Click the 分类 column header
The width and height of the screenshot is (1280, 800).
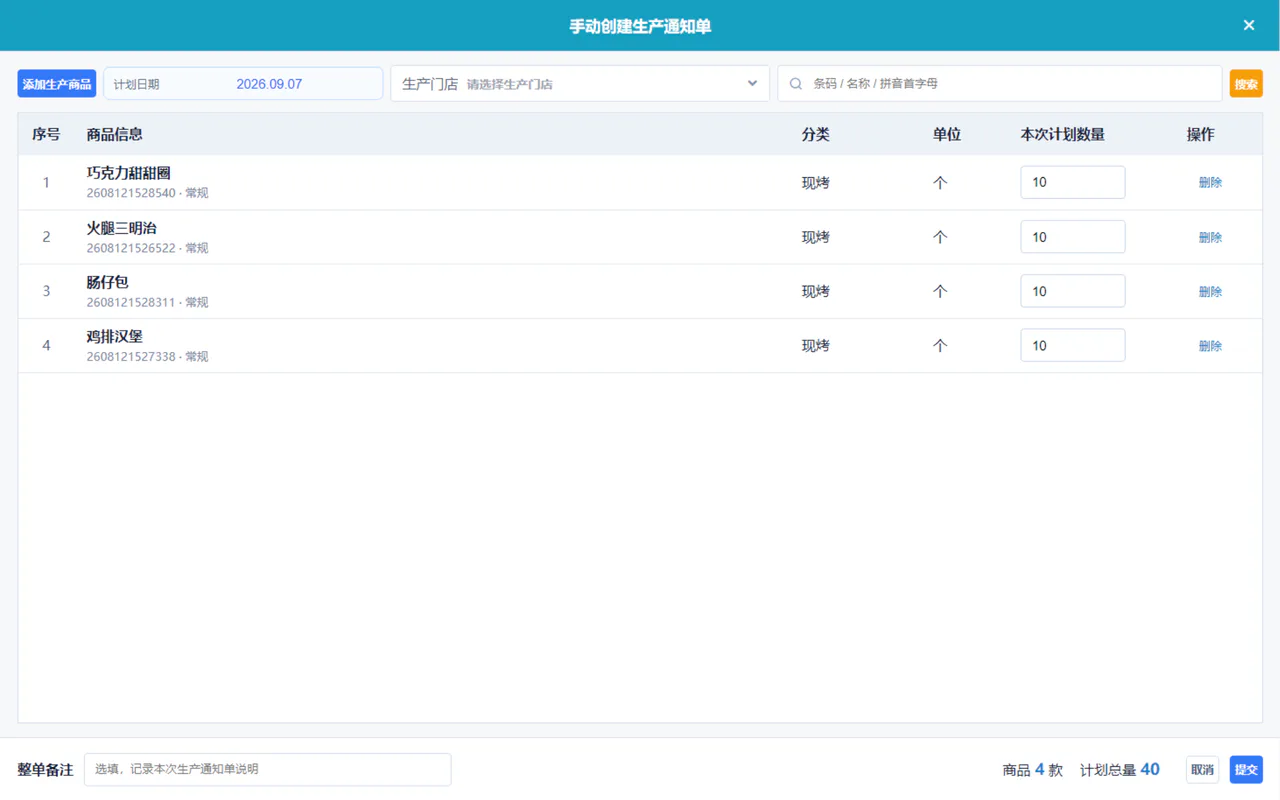click(x=816, y=134)
